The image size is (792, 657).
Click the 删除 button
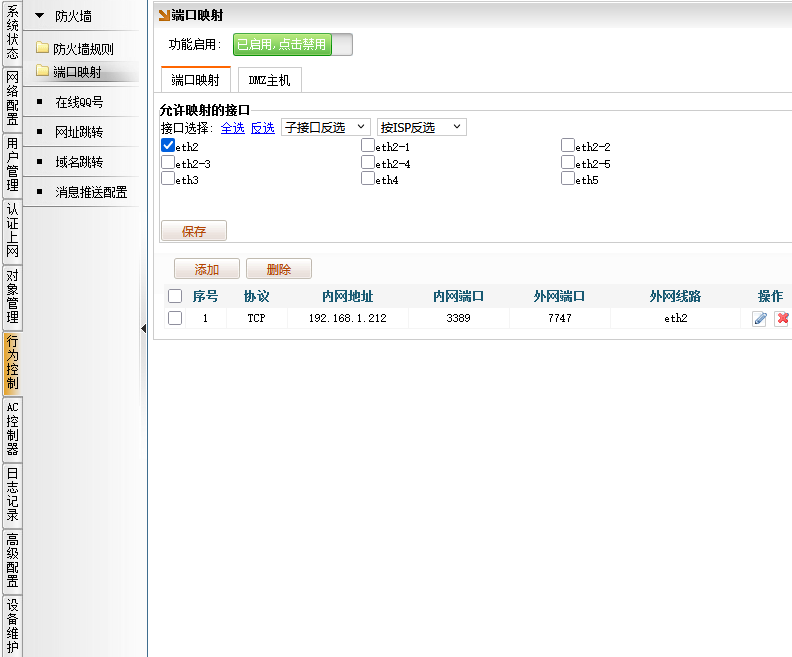[279, 269]
